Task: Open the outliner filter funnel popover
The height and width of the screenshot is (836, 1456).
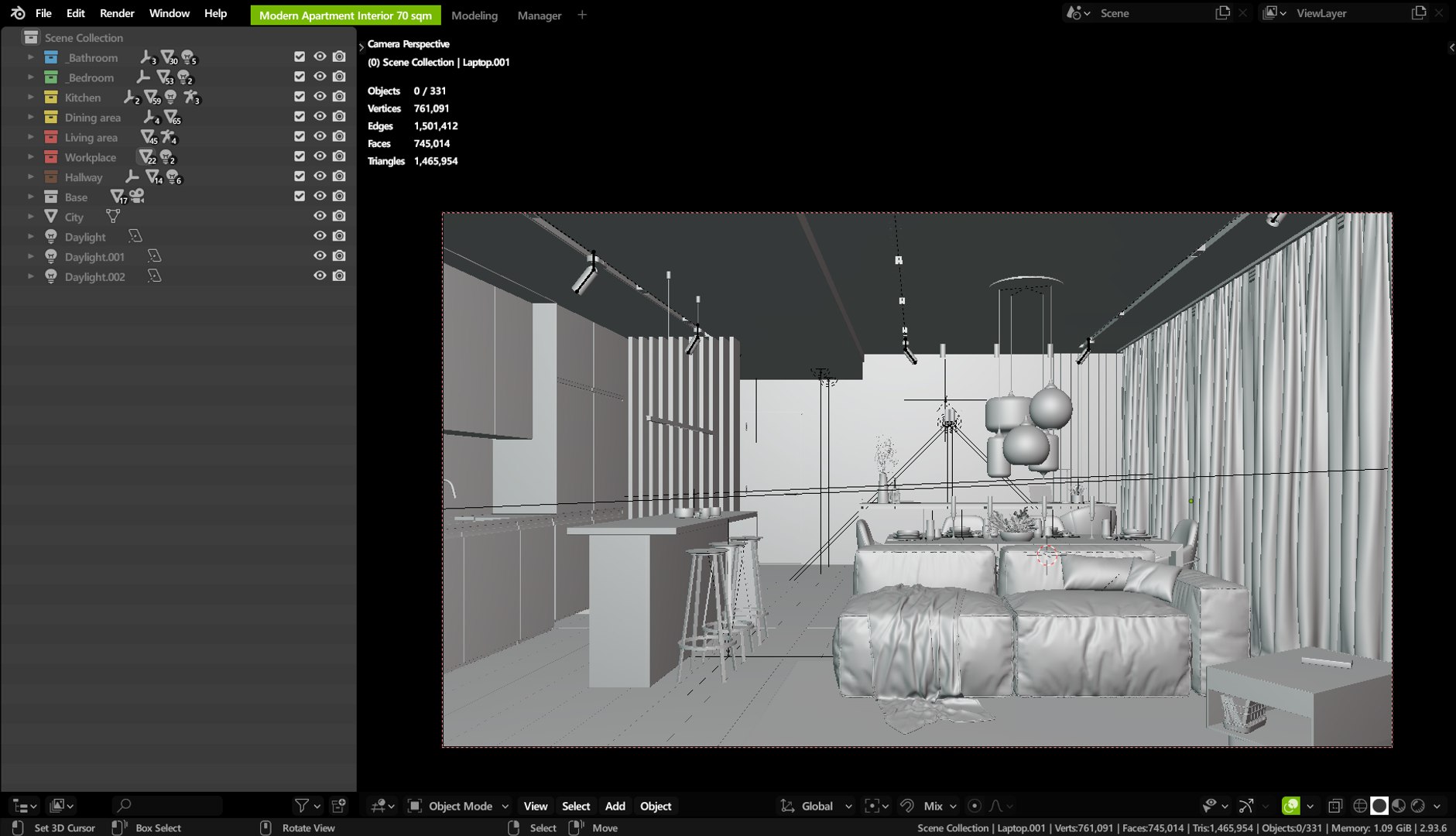Action: coord(307,806)
